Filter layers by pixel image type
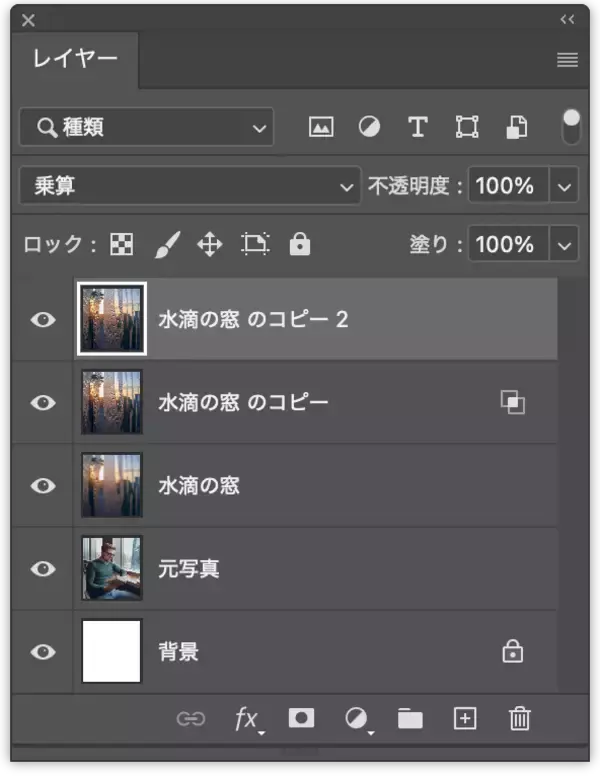Viewport: 600px width, 776px height. tap(321, 127)
